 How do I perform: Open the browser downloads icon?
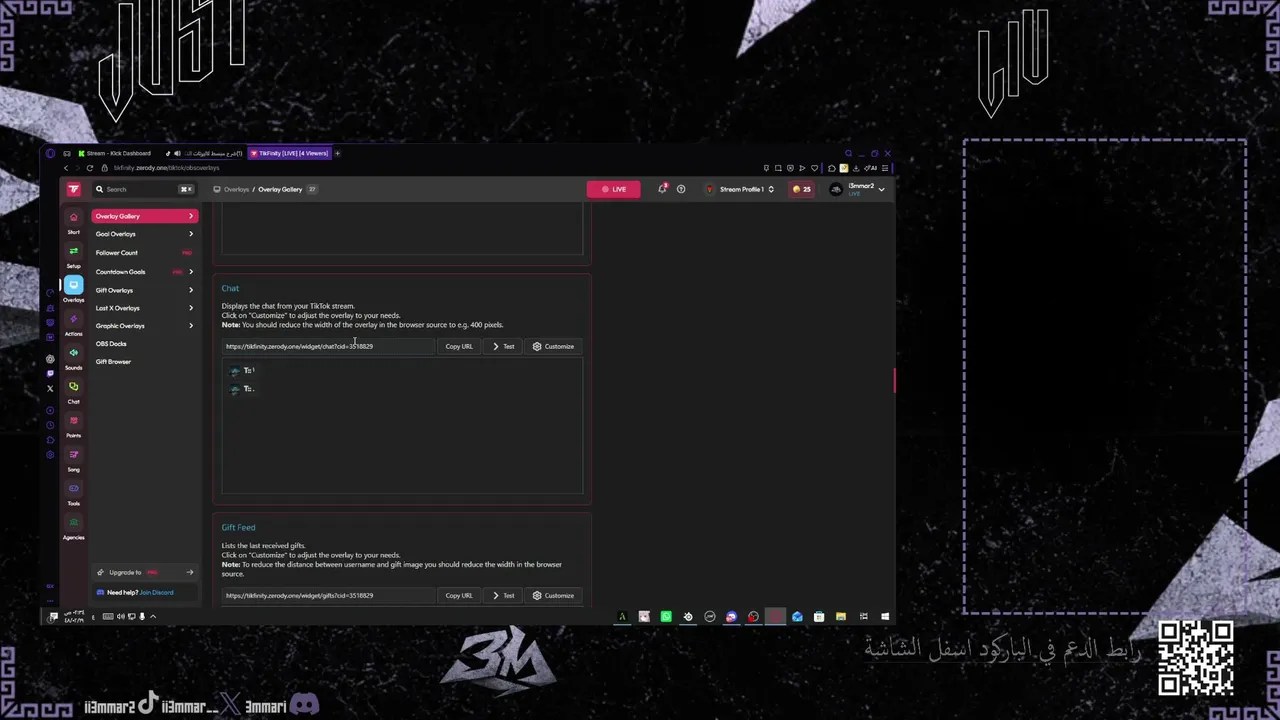tap(855, 168)
